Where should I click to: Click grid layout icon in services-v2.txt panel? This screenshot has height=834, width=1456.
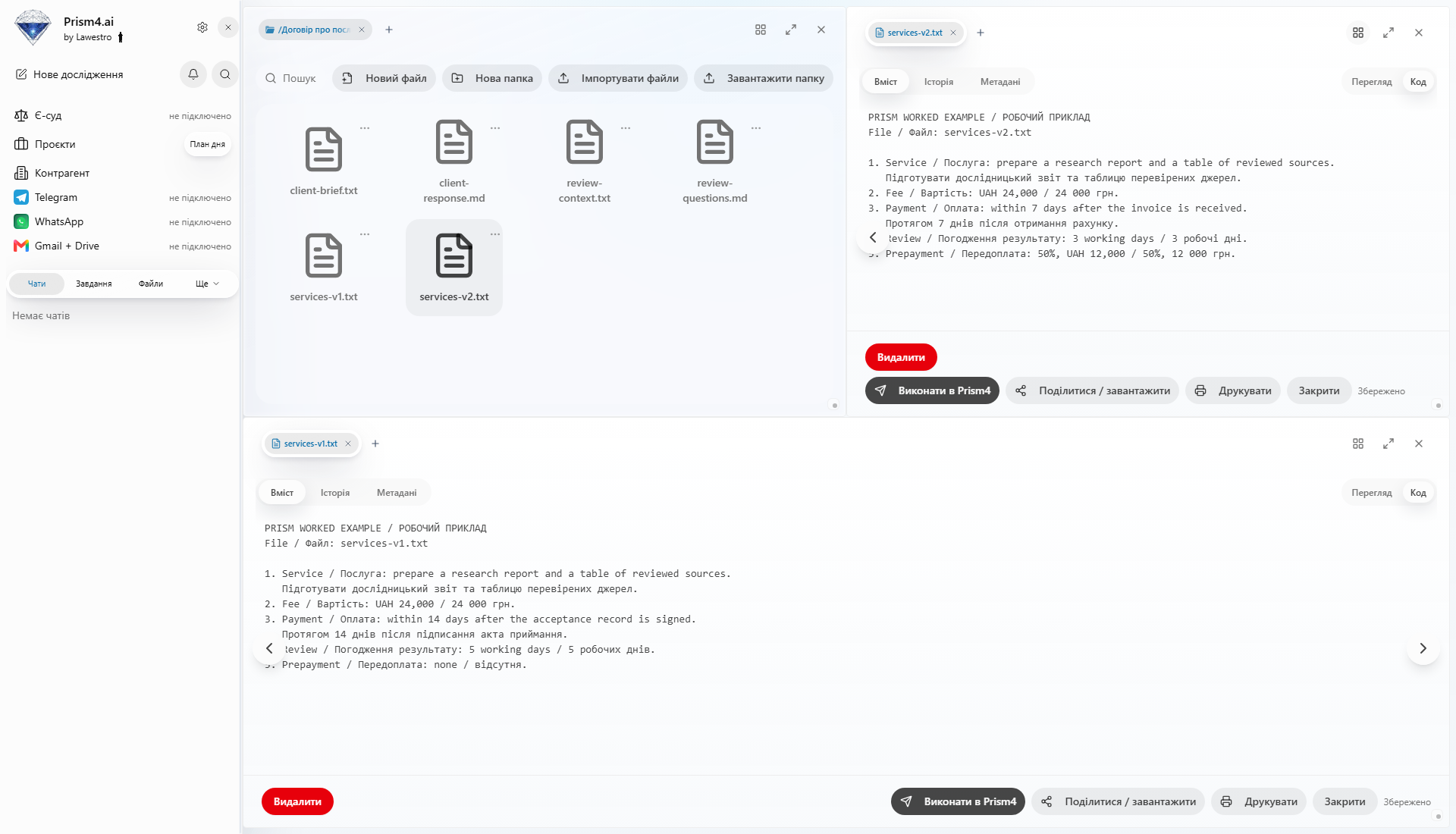pos(1358,33)
